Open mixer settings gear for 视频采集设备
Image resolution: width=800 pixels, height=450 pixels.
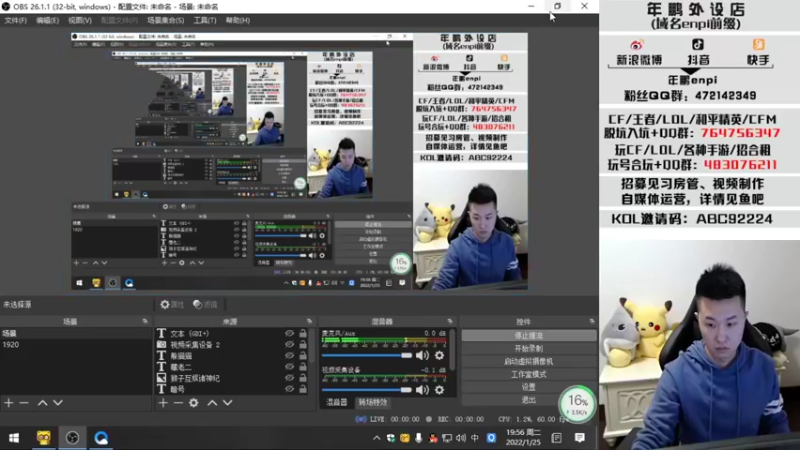pyautogui.click(x=439, y=390)
